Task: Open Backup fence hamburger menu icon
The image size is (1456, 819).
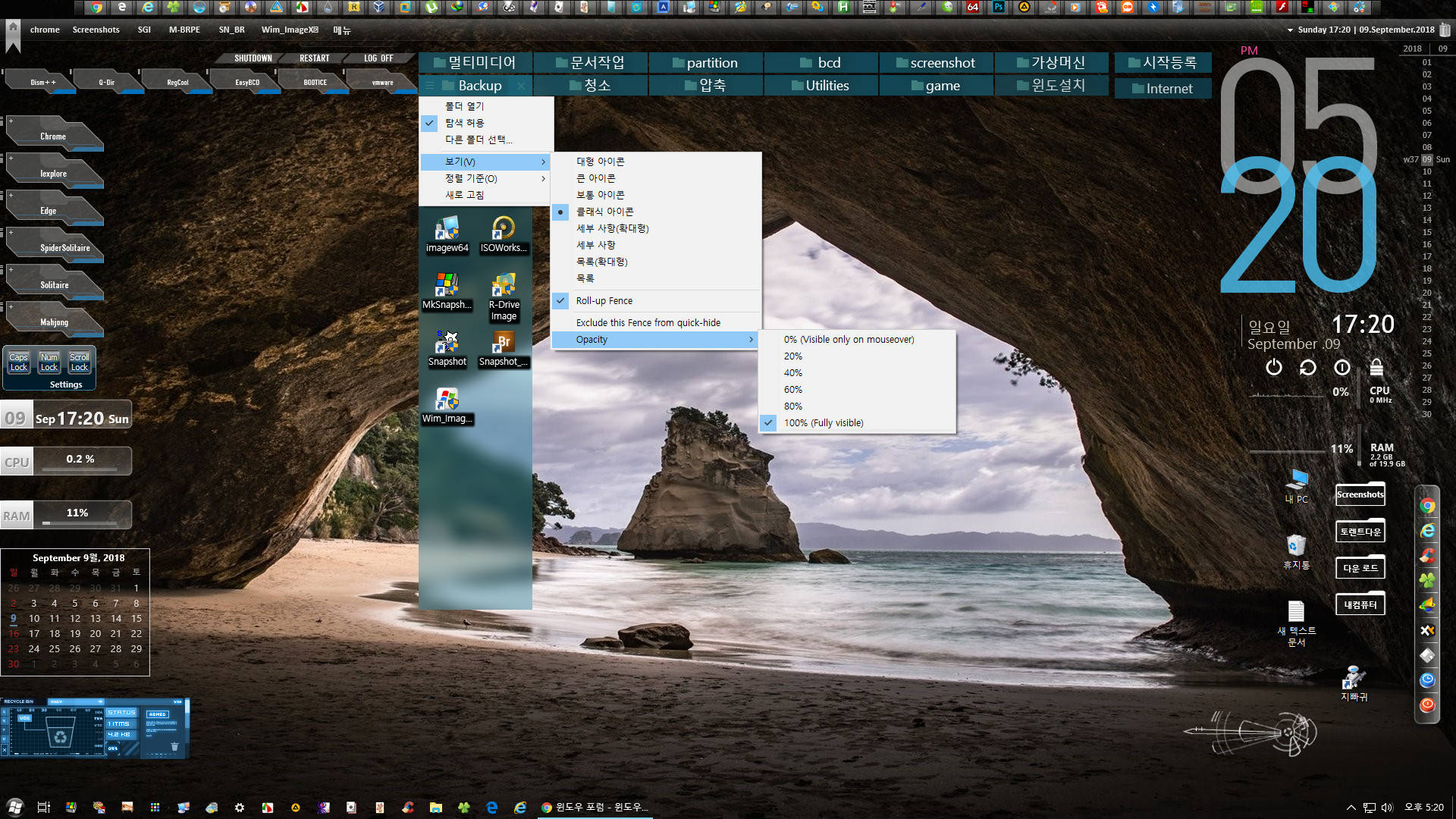Action: (429, 86)
